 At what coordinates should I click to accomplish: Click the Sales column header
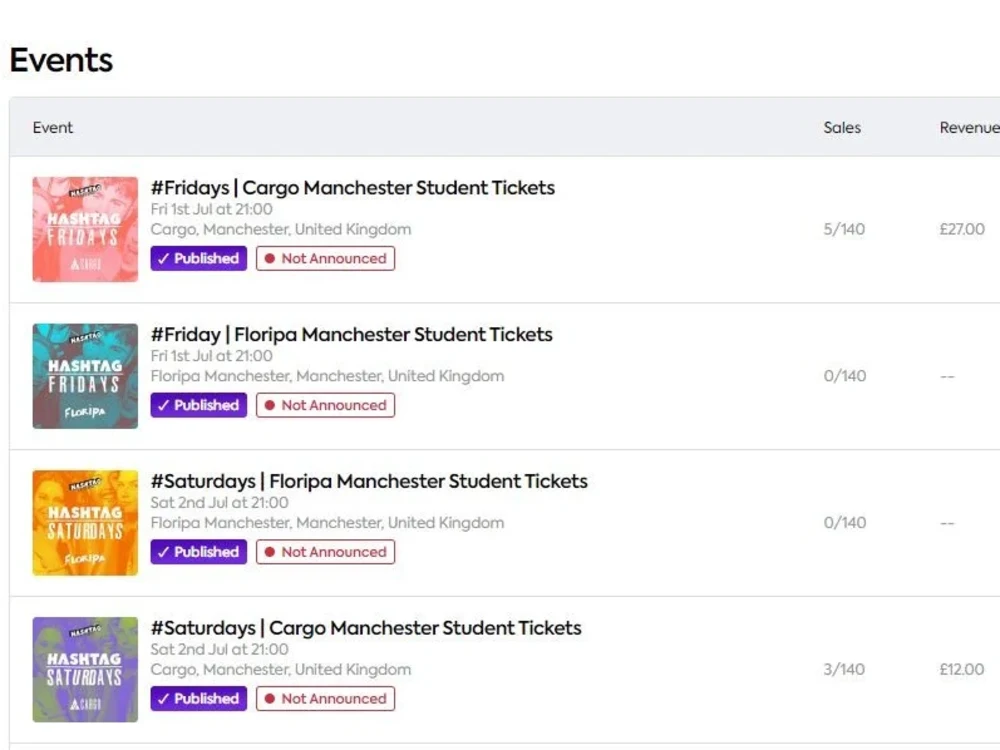[842, 128]
